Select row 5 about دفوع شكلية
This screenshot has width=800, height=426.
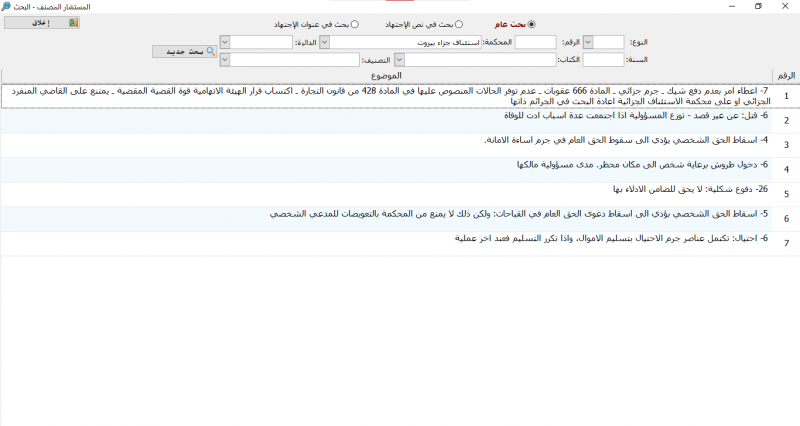click(x=386, y=194)
